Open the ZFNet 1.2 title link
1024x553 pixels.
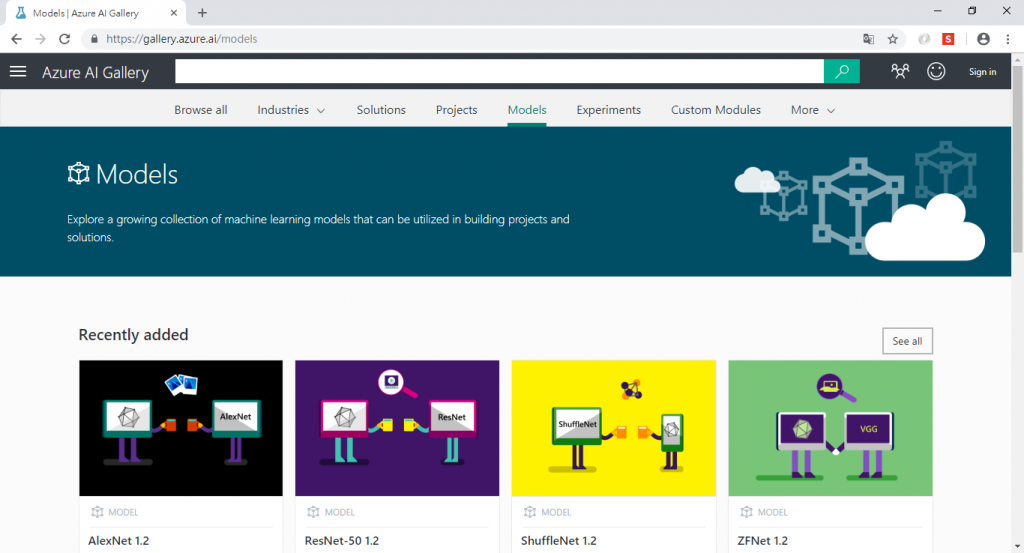pyautogui.click(x=762, y=541)
